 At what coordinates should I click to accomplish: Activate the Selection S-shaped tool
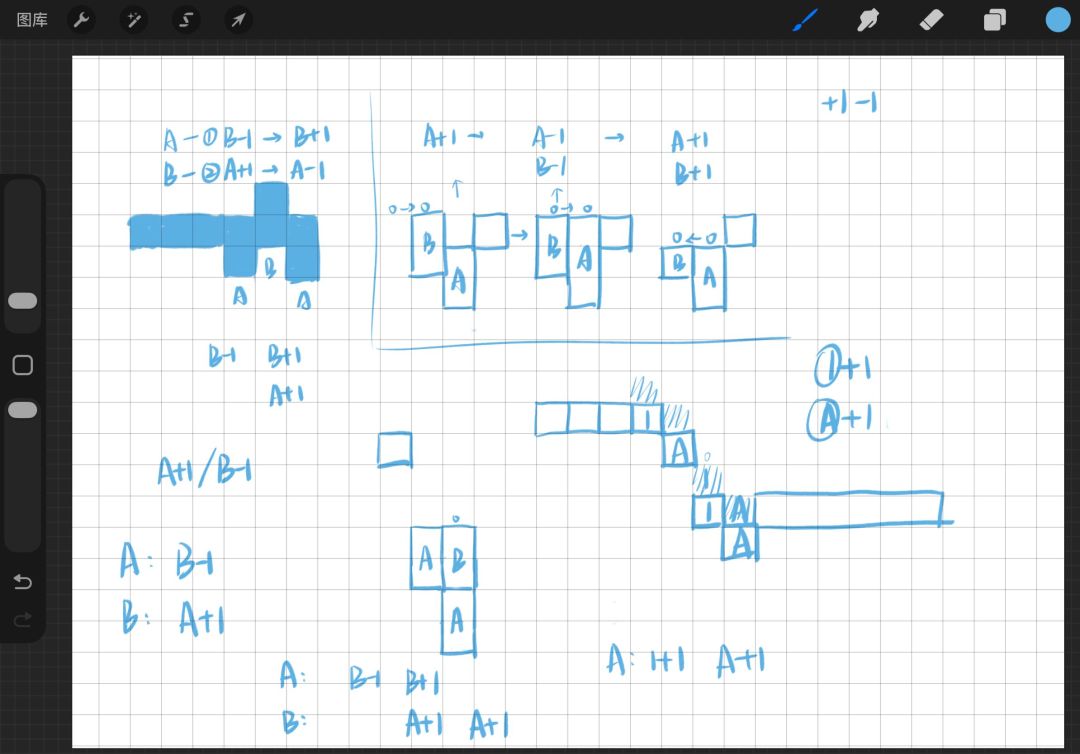186,20
